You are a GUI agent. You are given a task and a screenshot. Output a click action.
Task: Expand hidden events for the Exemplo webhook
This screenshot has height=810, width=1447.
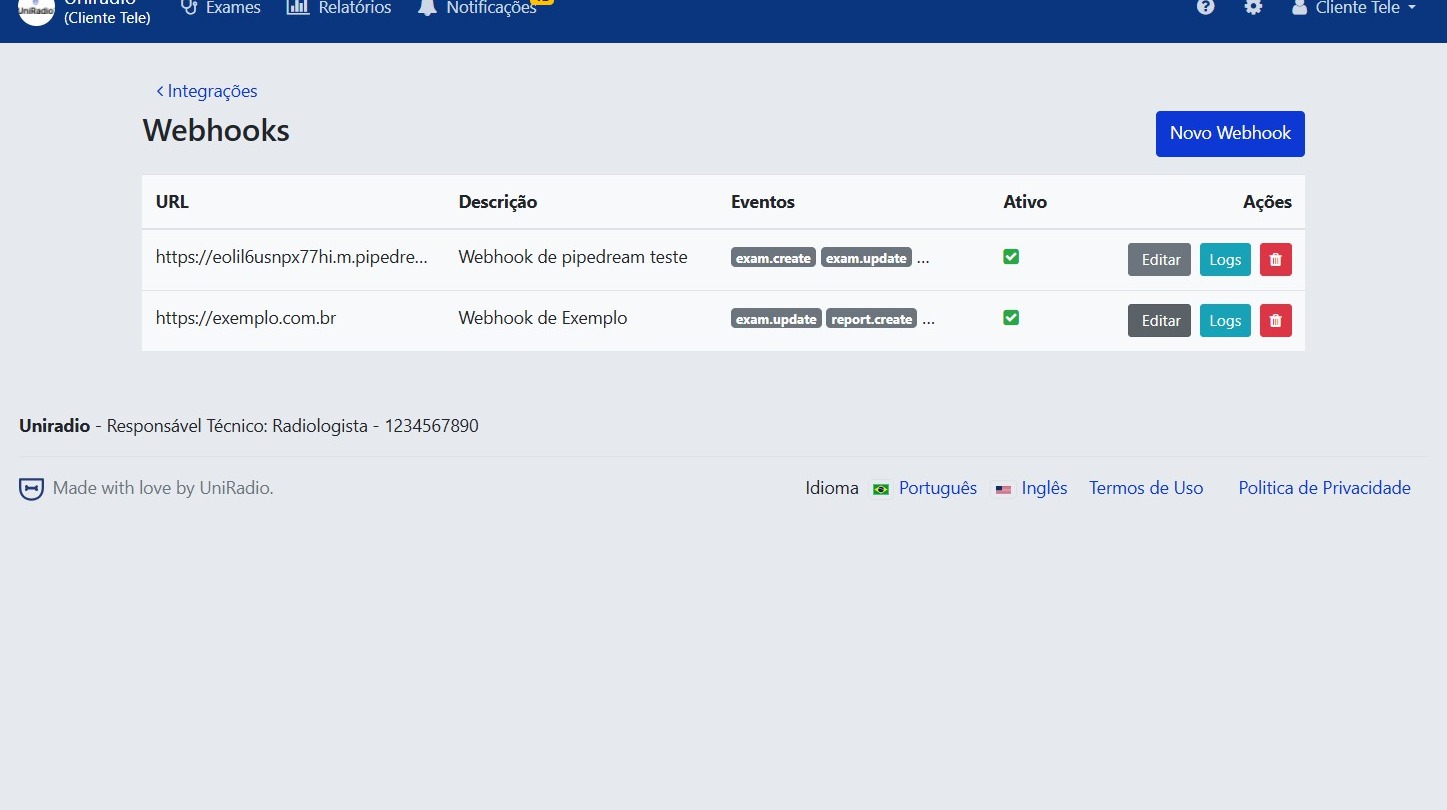tap(928, 319)
